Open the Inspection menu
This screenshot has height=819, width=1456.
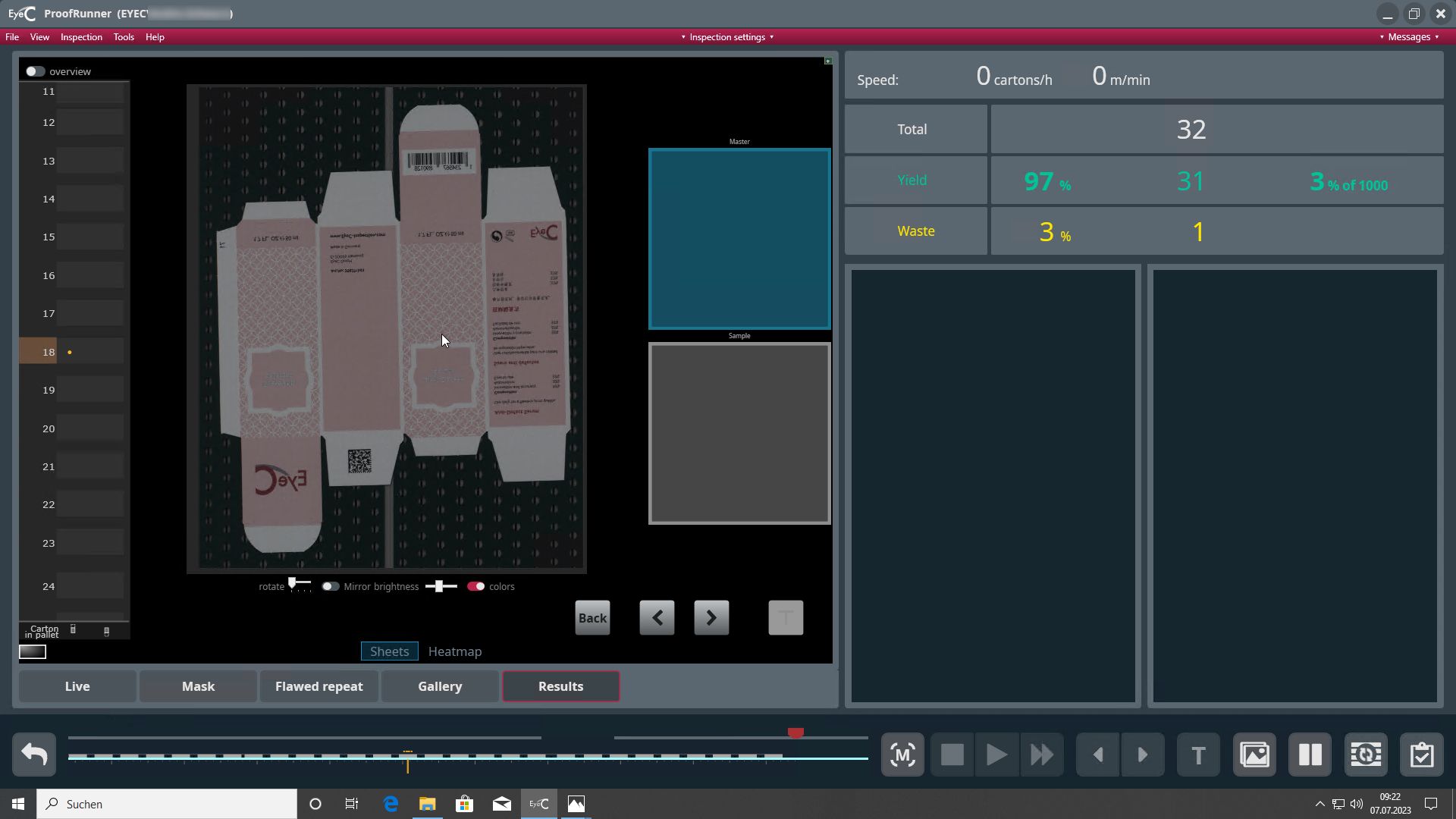(x=81, y=37)
